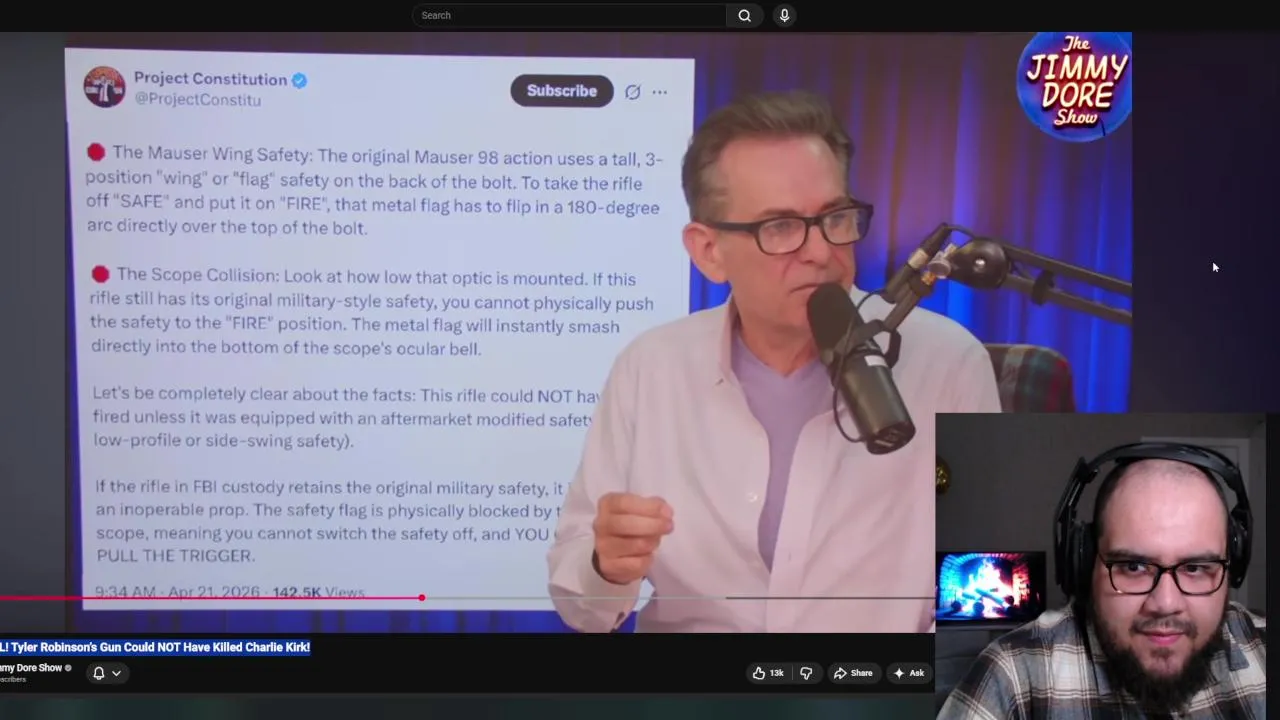Screen dimensions: 1280x720
Task: Activate voice search microphone icon
Action: click(x=784, y=15)
